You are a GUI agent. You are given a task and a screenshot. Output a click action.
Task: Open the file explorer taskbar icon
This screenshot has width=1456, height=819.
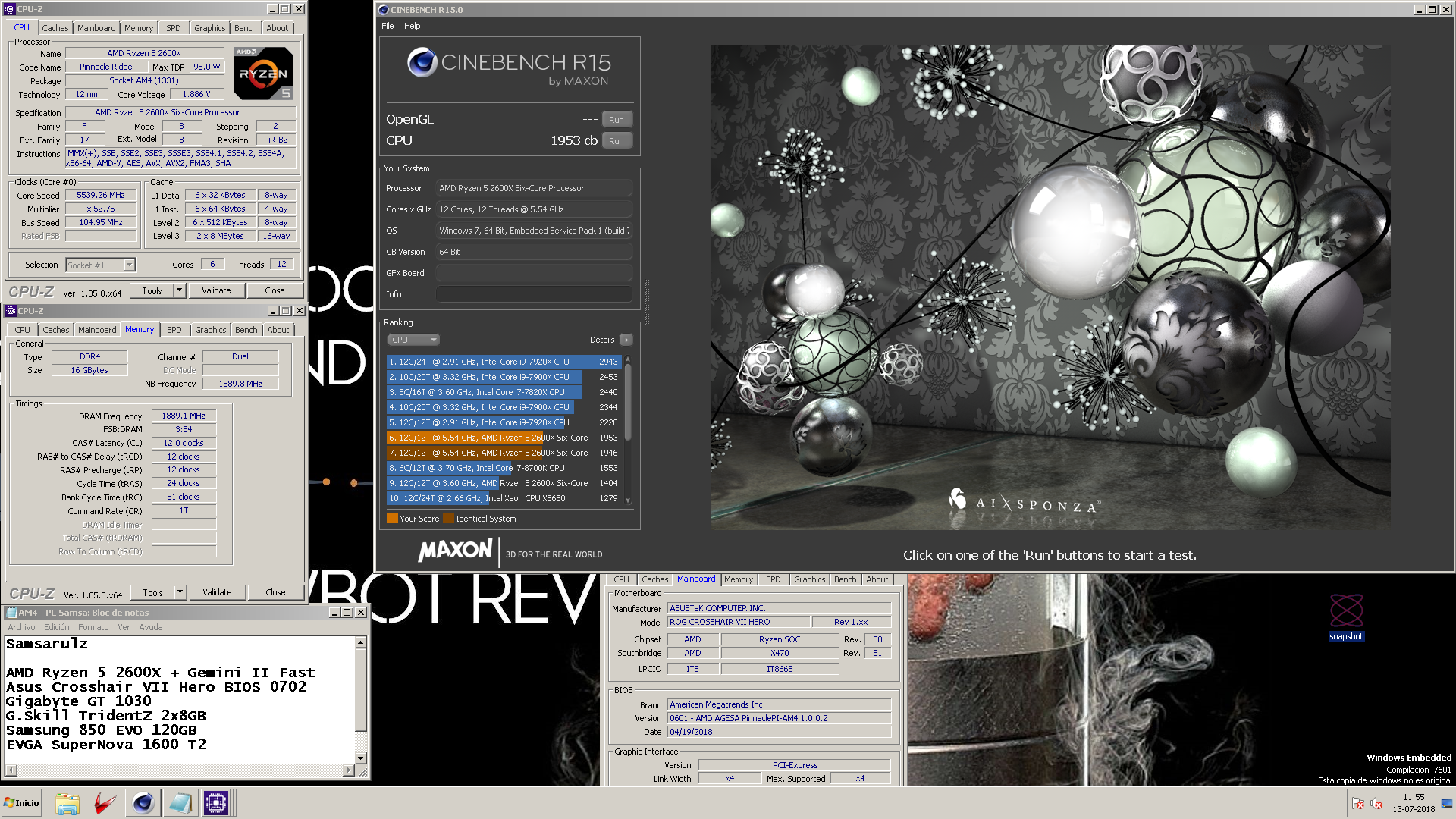[67, 803]
